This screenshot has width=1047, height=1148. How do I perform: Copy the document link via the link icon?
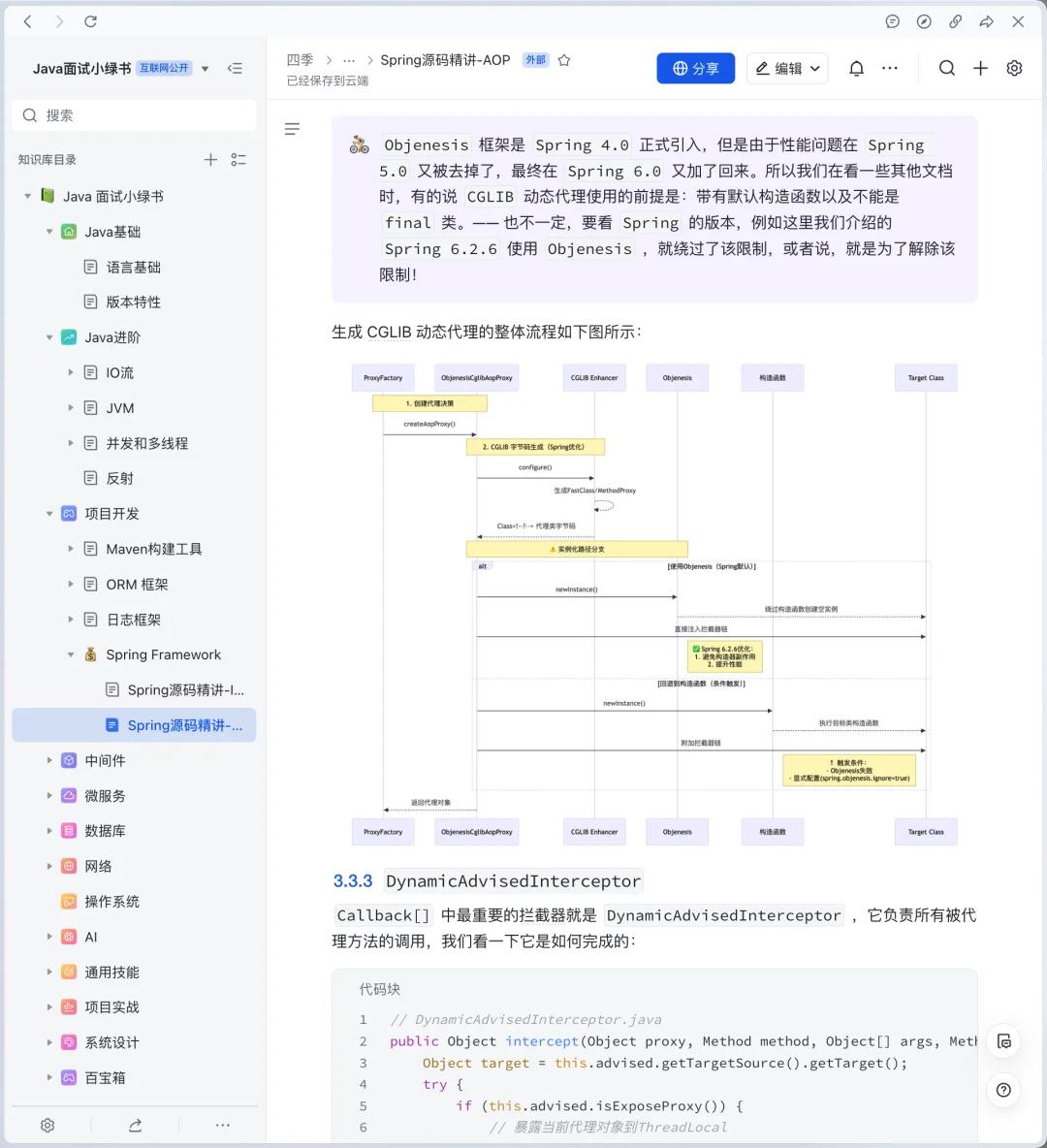[956, 21]
